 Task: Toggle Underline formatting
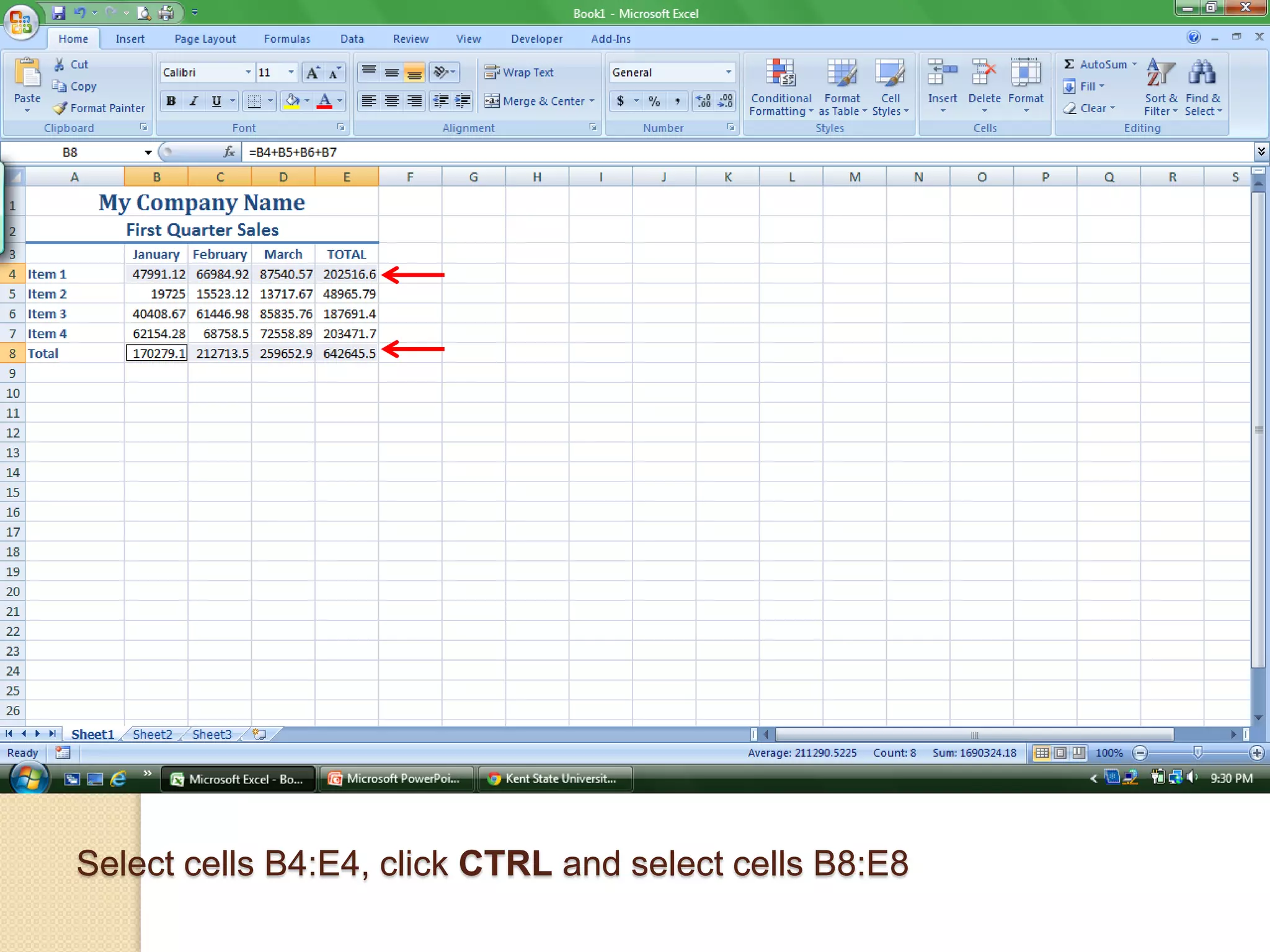pos(216,101)
